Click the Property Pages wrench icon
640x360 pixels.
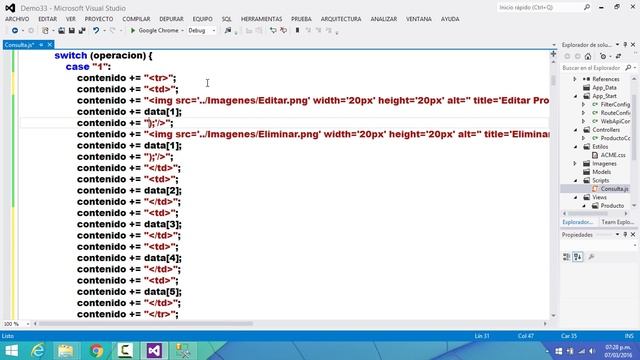coord(591,257)
